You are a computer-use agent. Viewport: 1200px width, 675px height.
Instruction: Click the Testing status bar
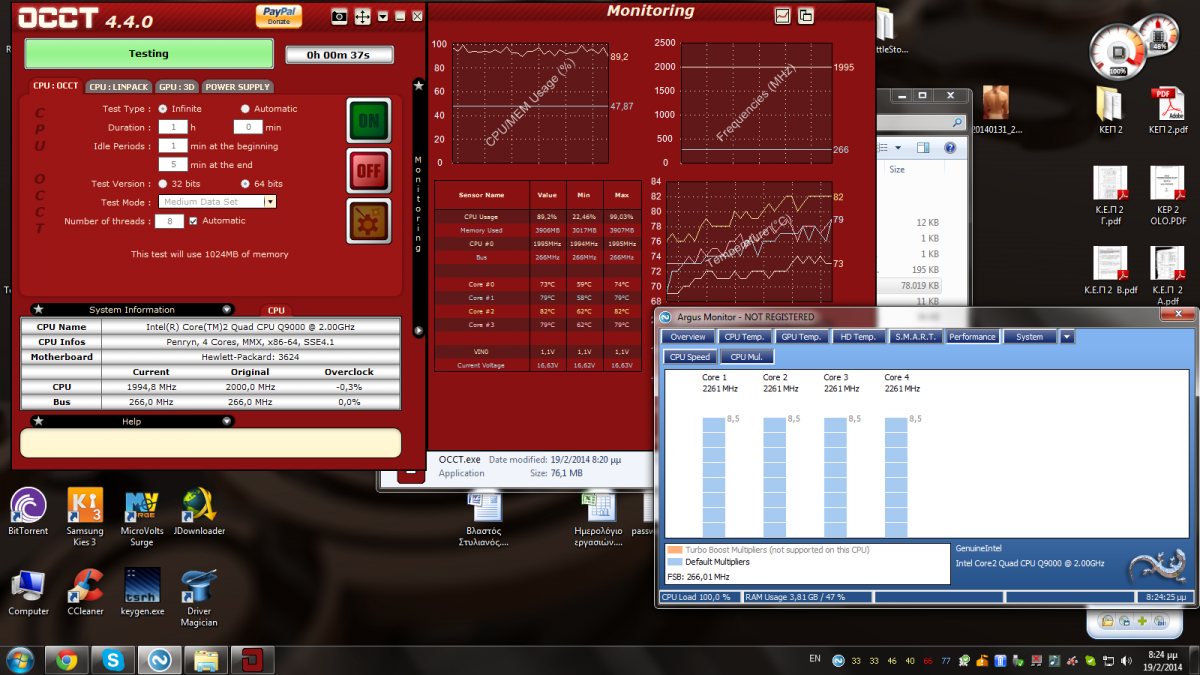point(149,54)
